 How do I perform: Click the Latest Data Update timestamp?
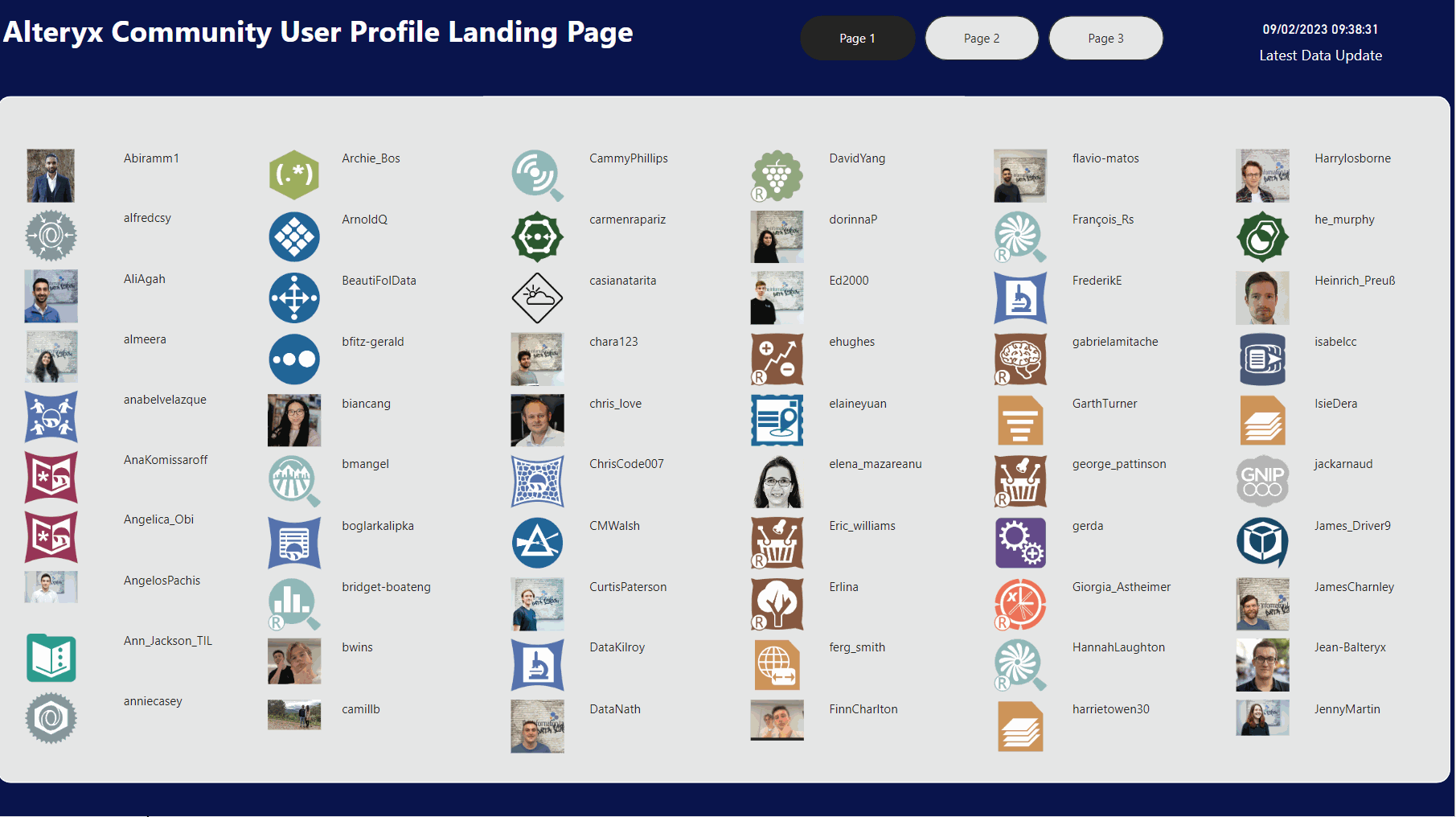coord(1320,29)
